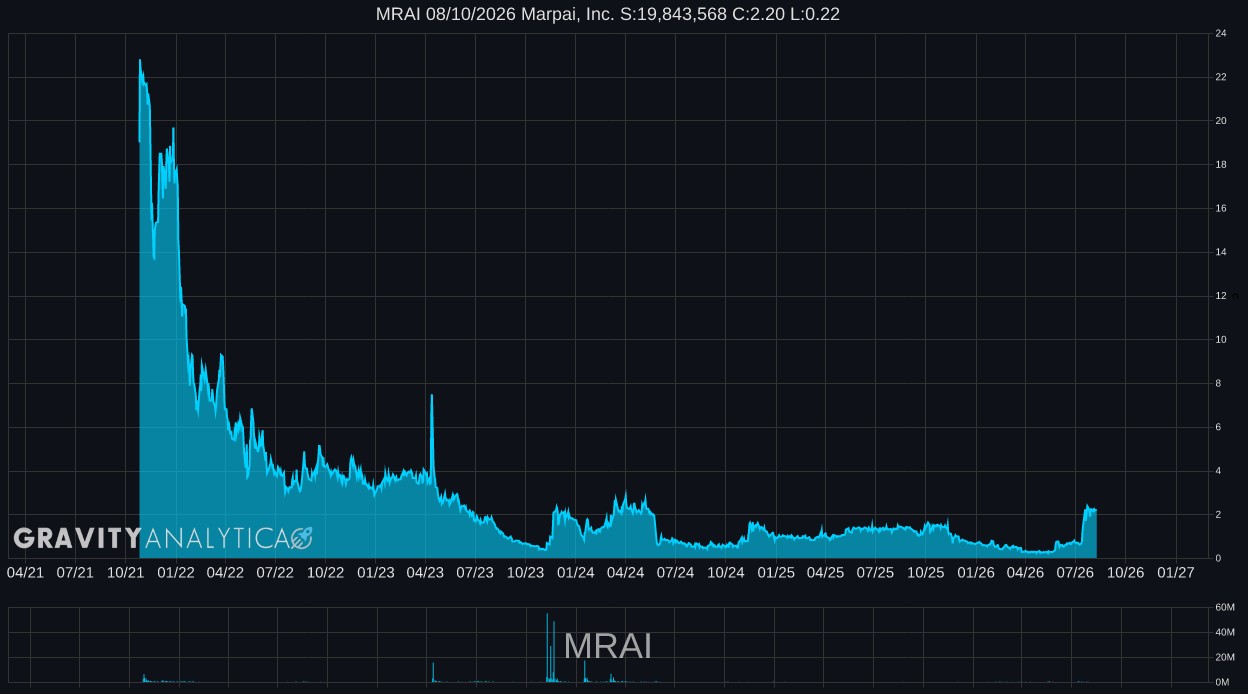This screenshot has width=1248, height=694.
Task: Click the '0M' volume axis label
Action: coord(1222,682)
